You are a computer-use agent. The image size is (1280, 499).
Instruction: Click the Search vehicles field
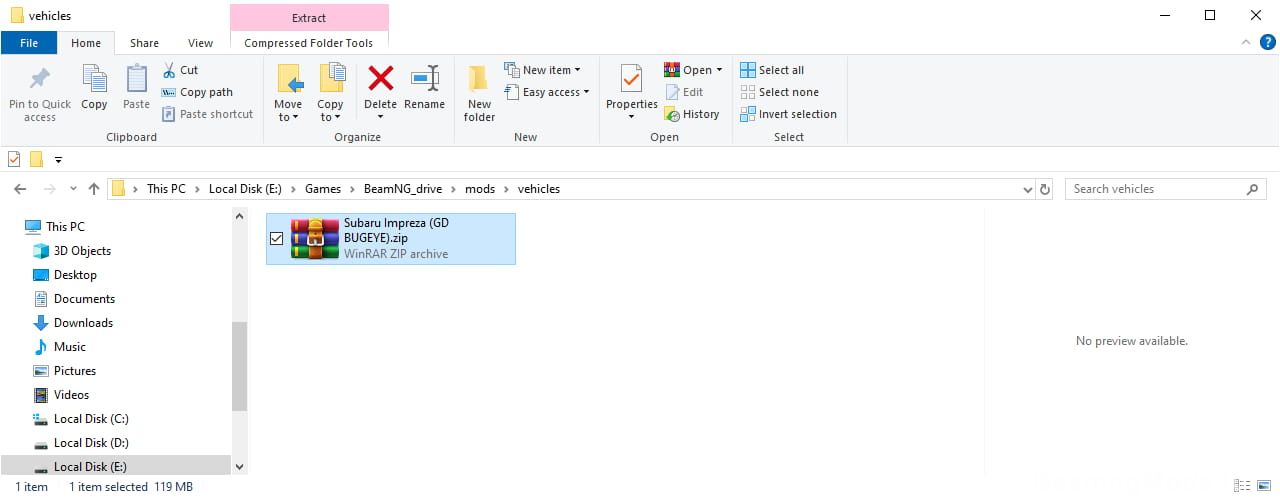pos(1165,189)
